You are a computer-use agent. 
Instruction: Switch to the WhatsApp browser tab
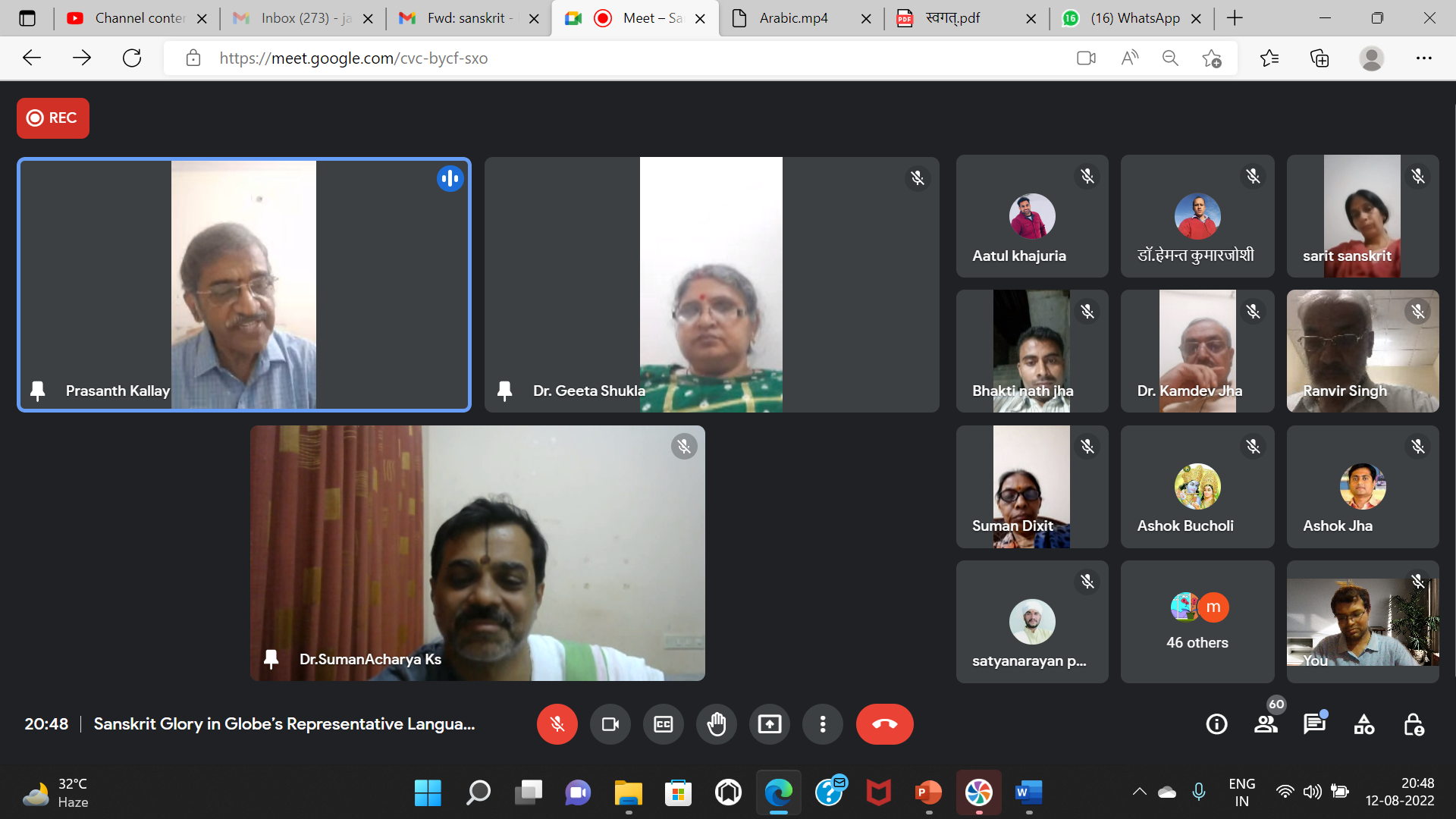pos(1134,18)
